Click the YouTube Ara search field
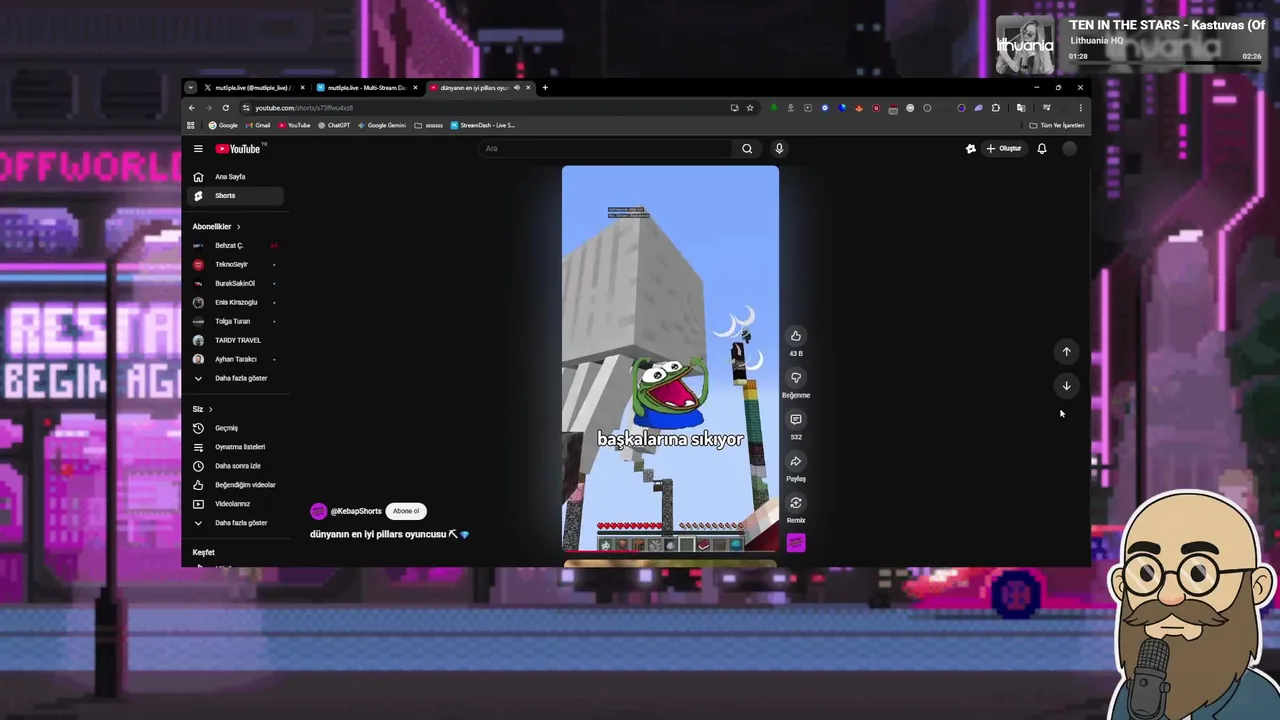1280x720 pixels. [606, 149]
